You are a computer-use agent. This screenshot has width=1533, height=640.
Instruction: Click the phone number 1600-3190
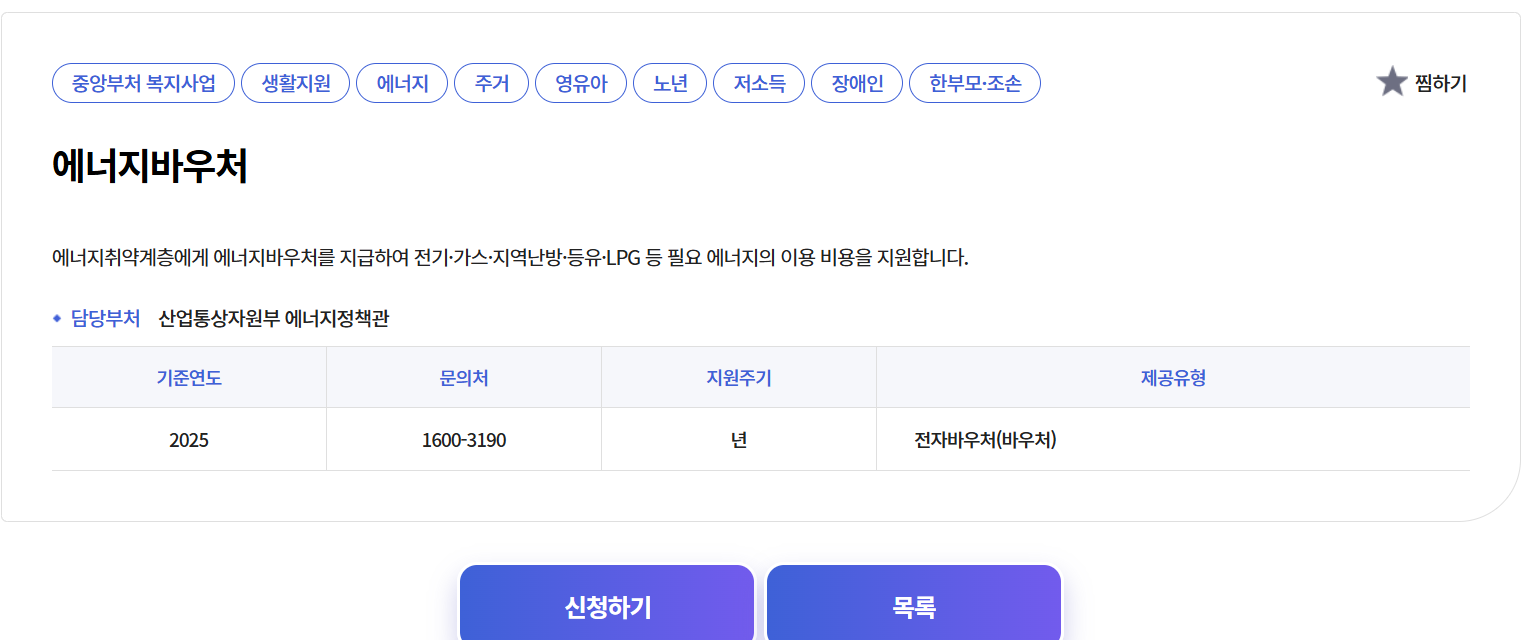(463, 438)
